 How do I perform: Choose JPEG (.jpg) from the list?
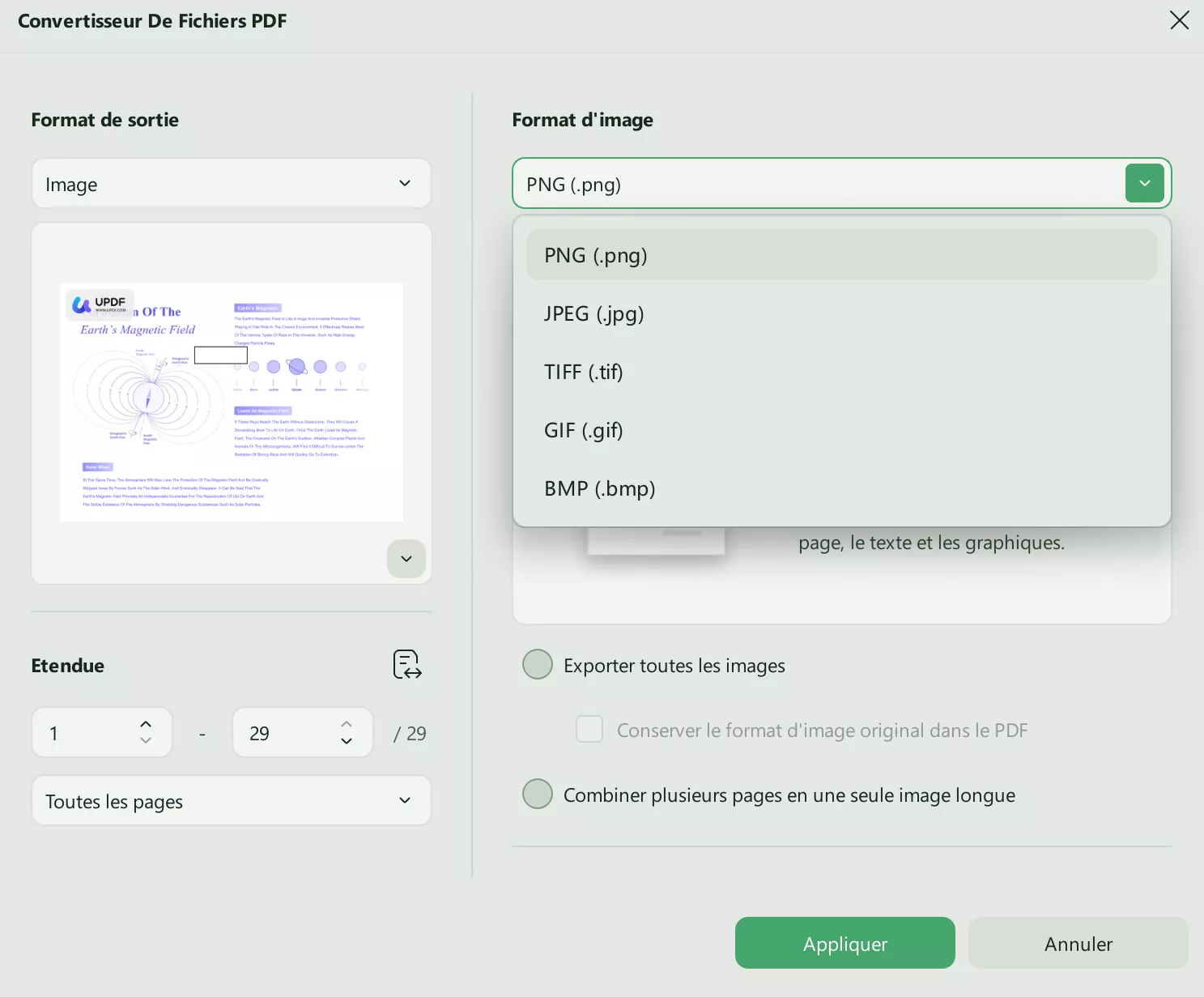tap(594, 313)
